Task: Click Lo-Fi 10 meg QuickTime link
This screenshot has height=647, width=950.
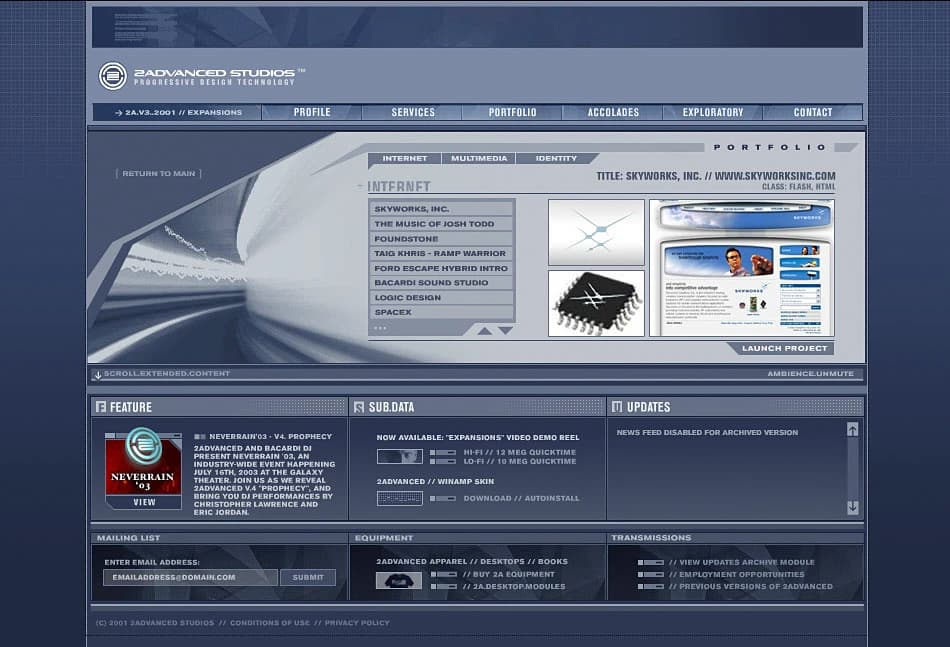Action: [519, 461]
